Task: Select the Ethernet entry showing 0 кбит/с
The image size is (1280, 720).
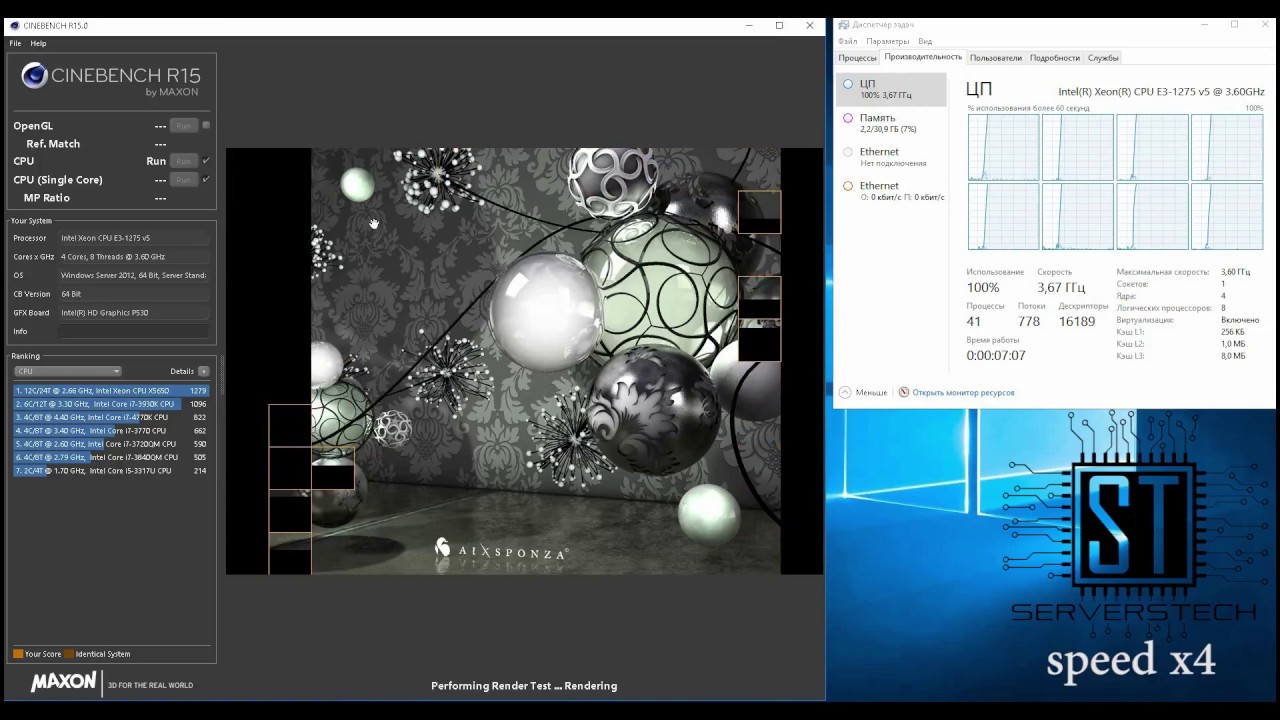Action: [x=891, y=191]
